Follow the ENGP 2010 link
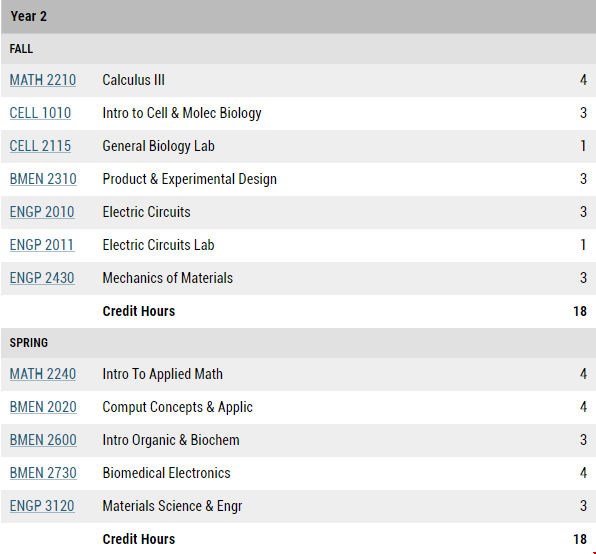The image size is (596, 554). (42, 212)
